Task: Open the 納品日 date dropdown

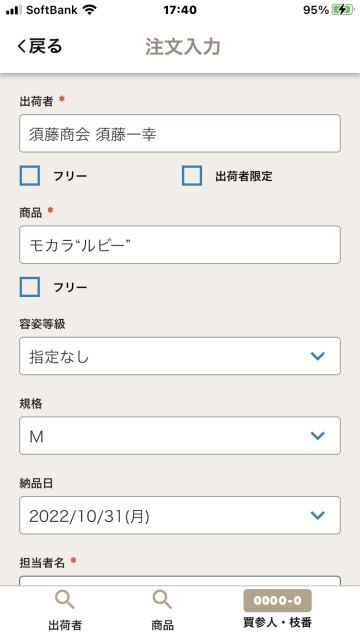Action: point(180,515)
